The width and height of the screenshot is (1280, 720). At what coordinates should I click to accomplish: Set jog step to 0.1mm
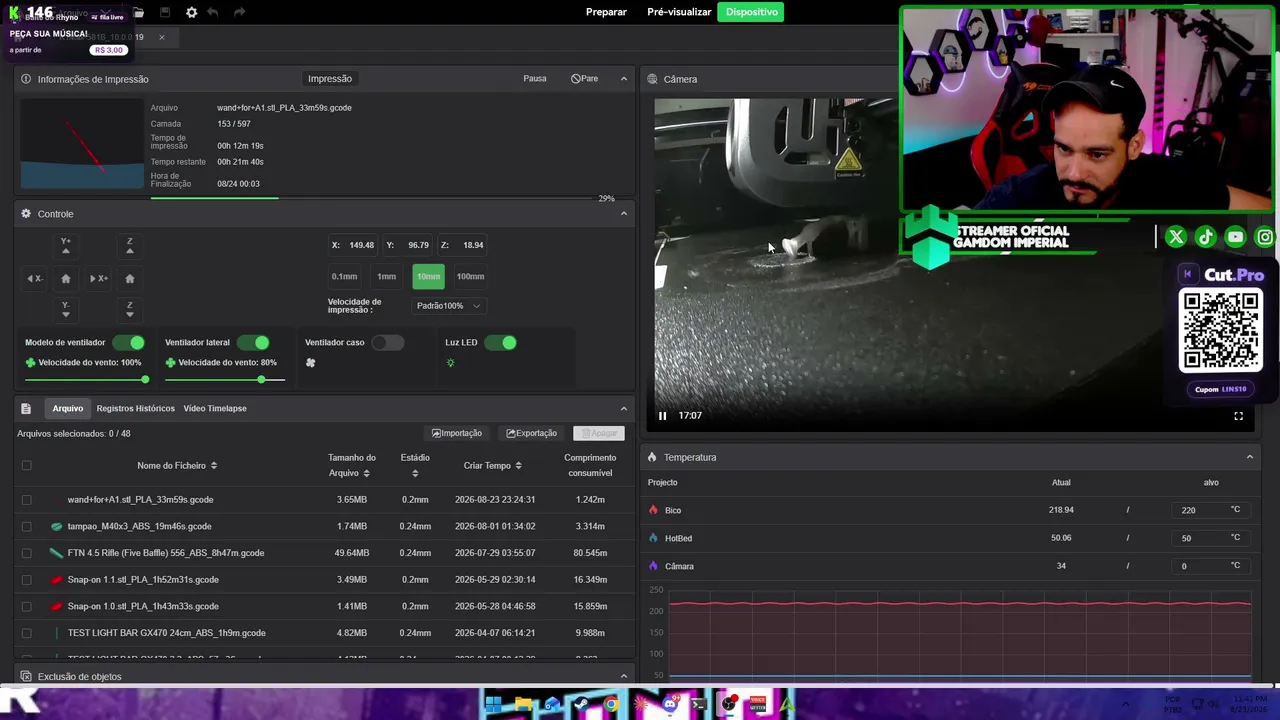(x=344, y=276)
